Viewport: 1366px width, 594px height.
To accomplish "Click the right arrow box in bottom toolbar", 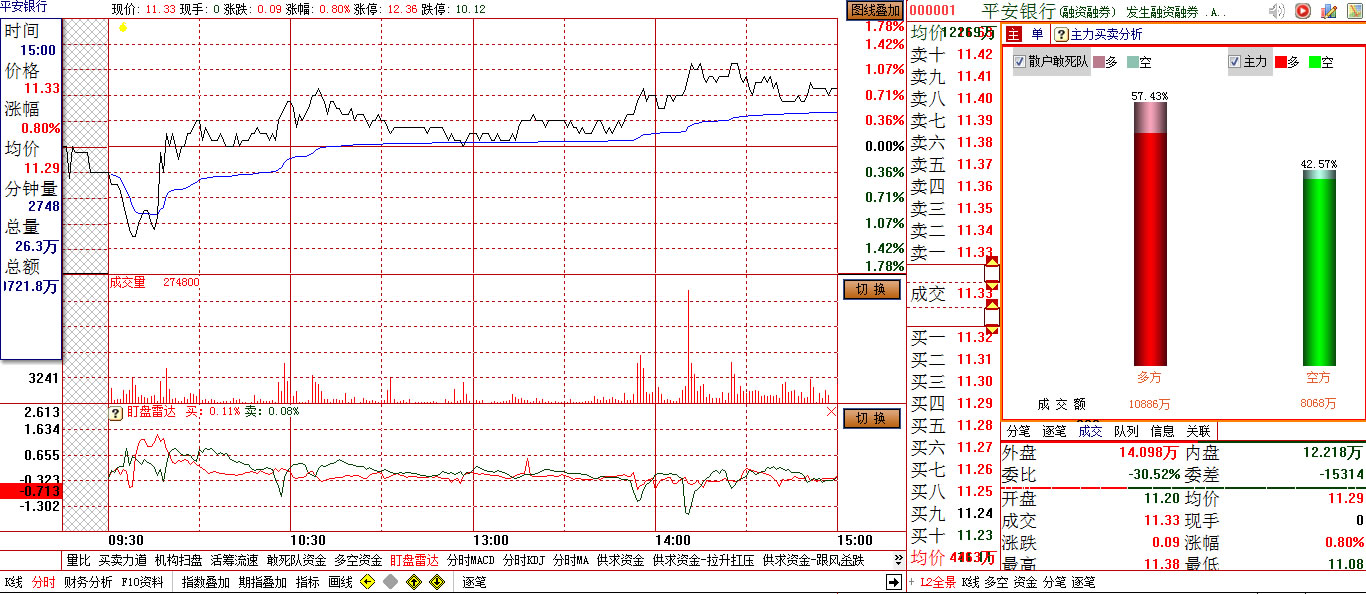I will [893, 582].
